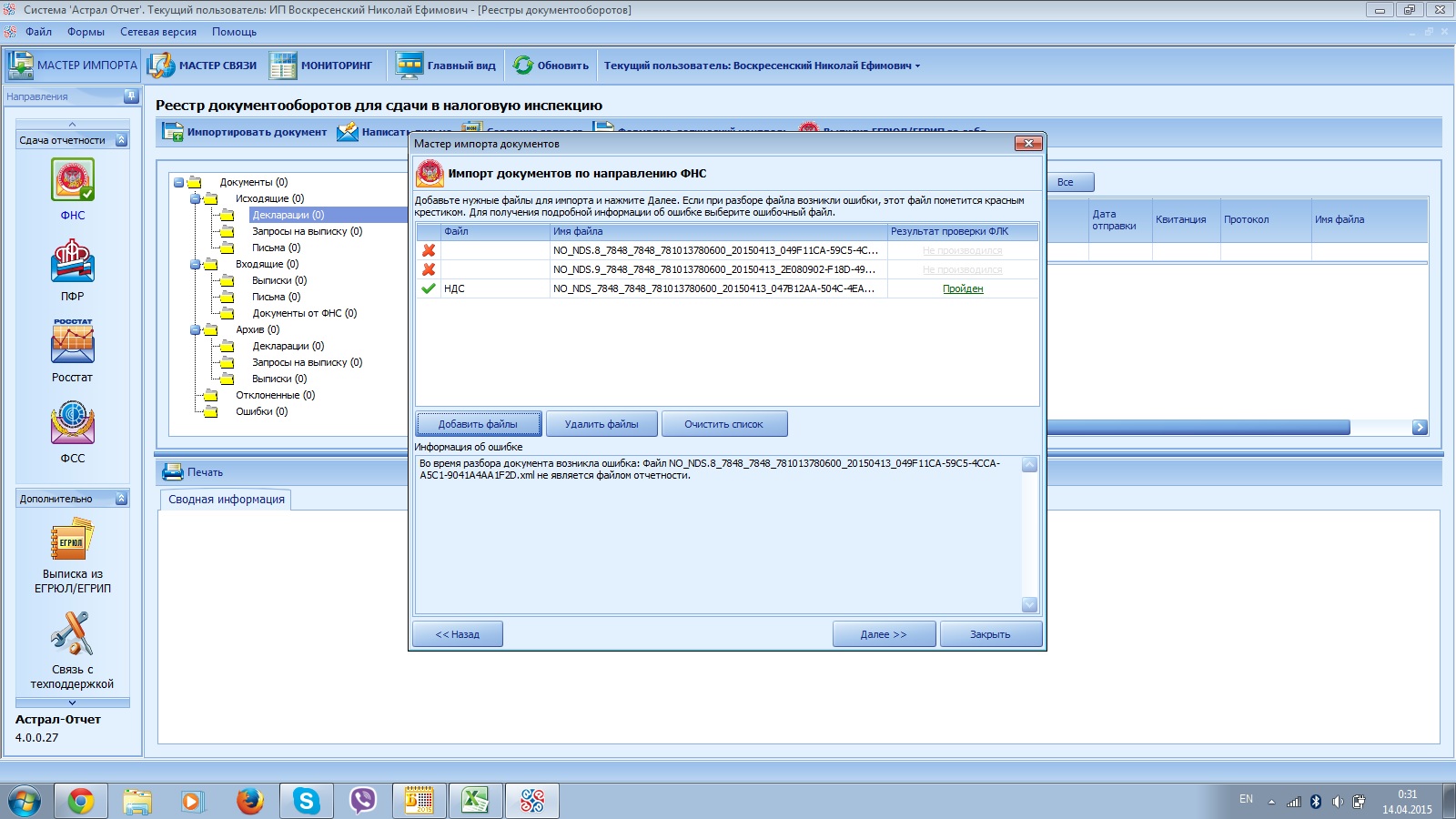This screenshot has width=1456, height=819.
Task: Open the ФНС direction icon
Action: point(73,180)
